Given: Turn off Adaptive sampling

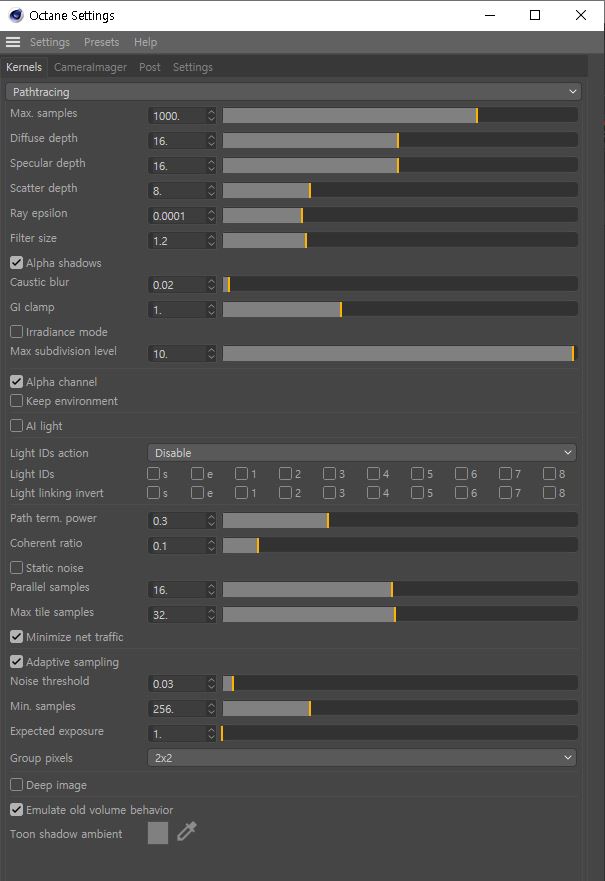Looking at the screenshot, I should [x=16, y=662].
